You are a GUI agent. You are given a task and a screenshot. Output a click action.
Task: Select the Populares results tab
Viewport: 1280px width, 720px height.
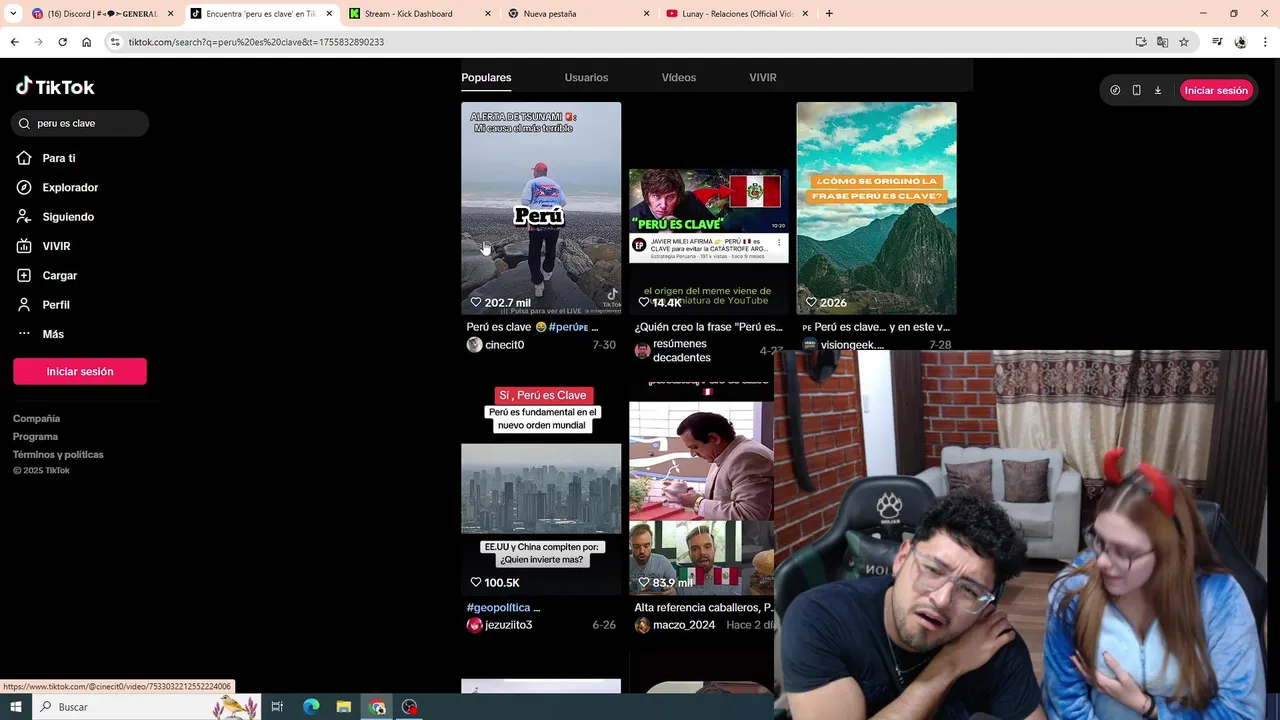click(x=486, y=77)
